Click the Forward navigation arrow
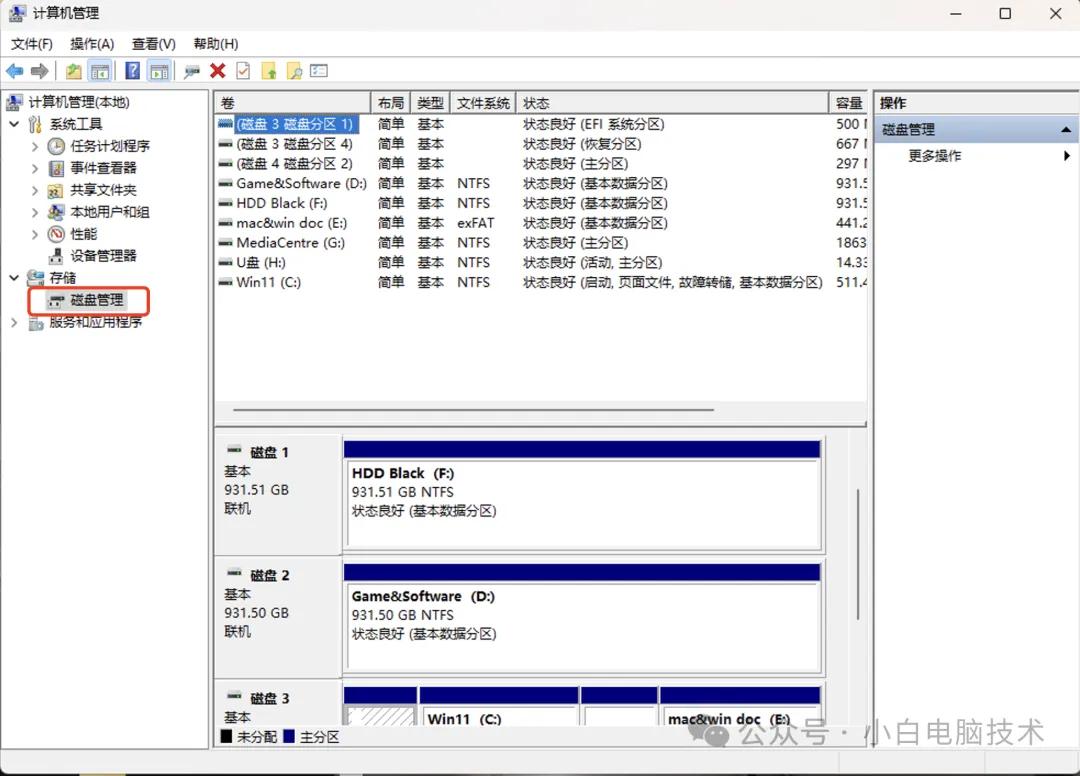 (39, 70)
